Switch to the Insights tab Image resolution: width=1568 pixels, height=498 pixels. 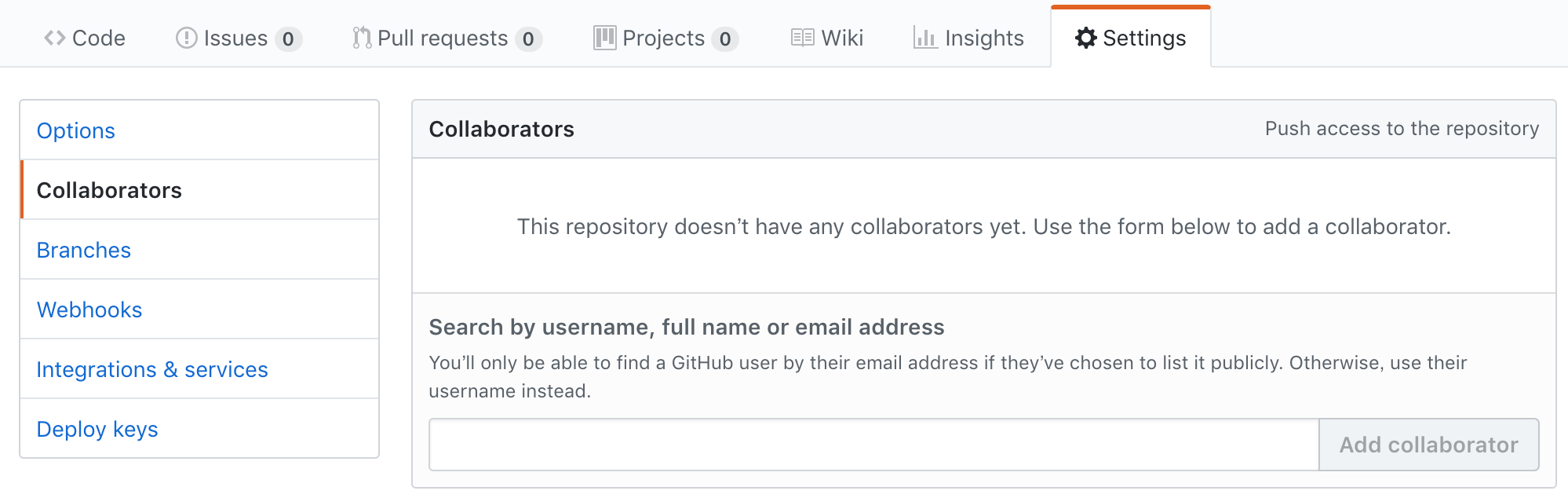click(x=983, y=38)
